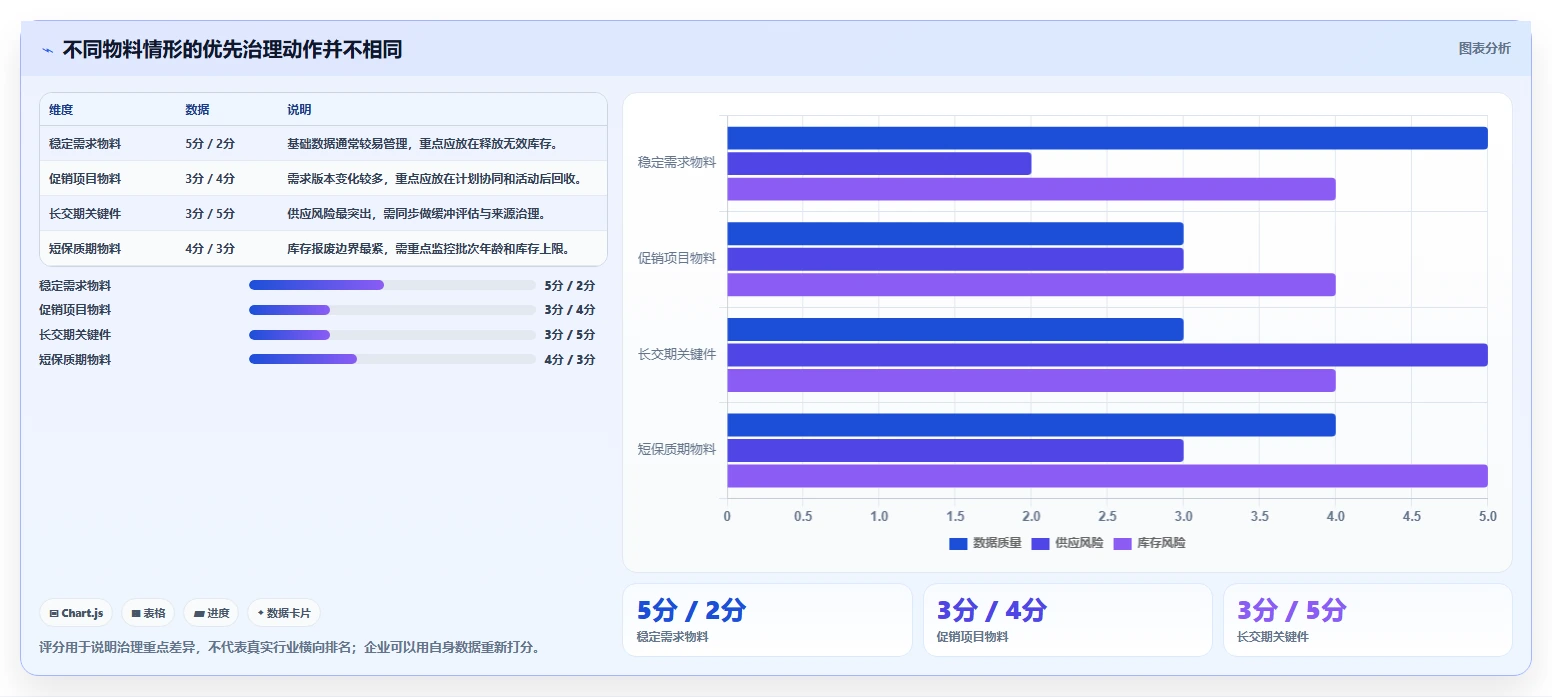Select the 进度 tag chip
The image size is (1552, 697).
(x=211, y=613)
